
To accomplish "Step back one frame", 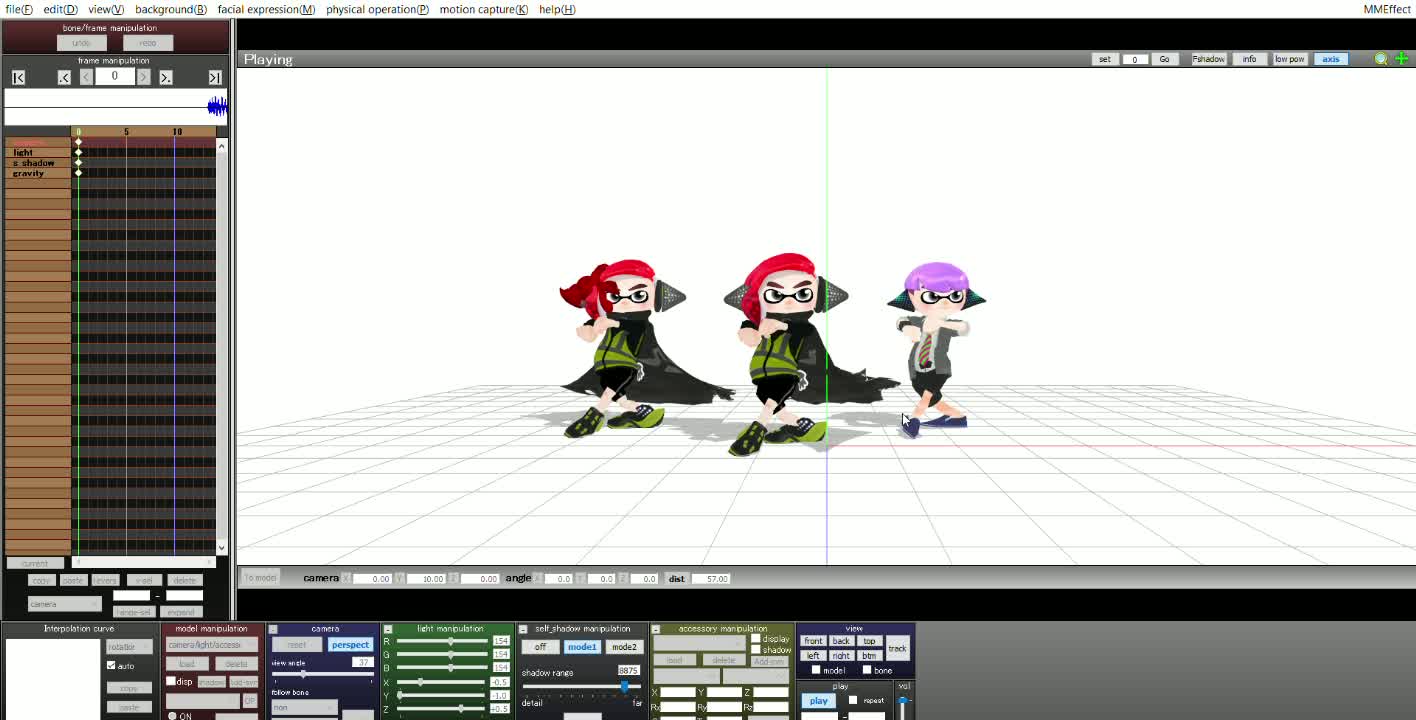I will 86,77.
